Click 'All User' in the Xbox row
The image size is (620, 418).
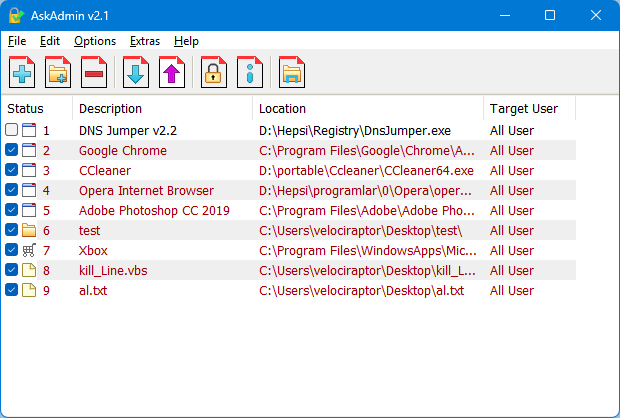512,250
